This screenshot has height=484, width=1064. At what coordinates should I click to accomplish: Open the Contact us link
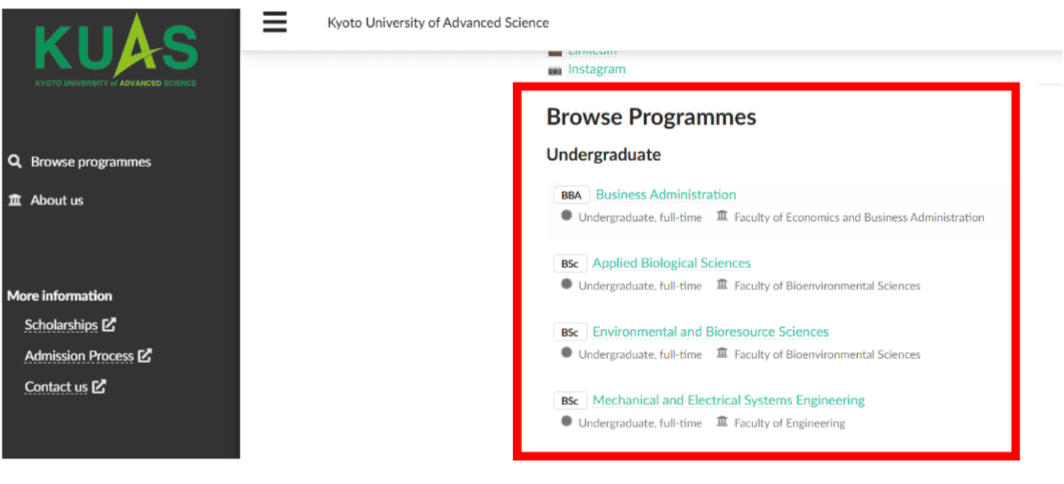pyautogui.click(x=56, y=387)
